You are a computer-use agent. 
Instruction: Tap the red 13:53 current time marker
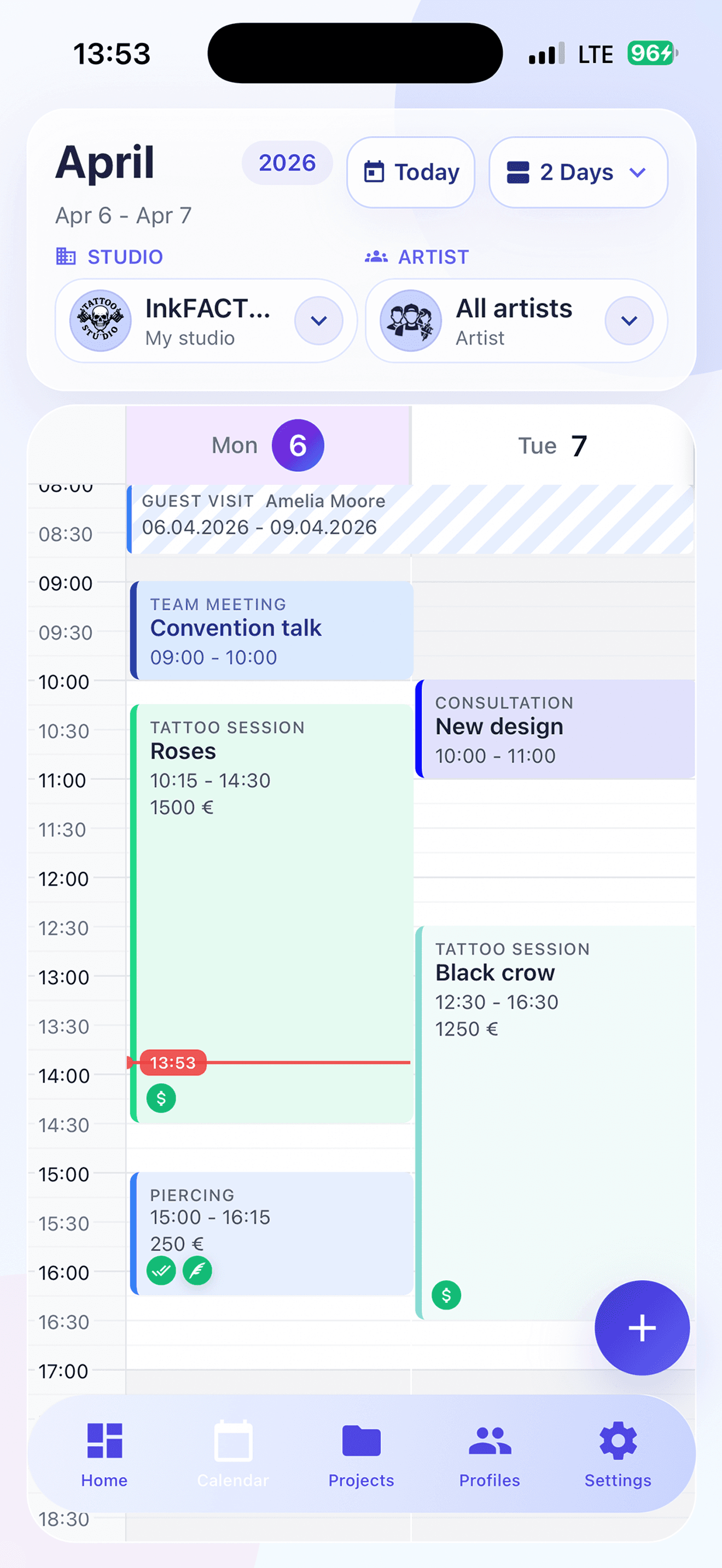click(173, 1062)
